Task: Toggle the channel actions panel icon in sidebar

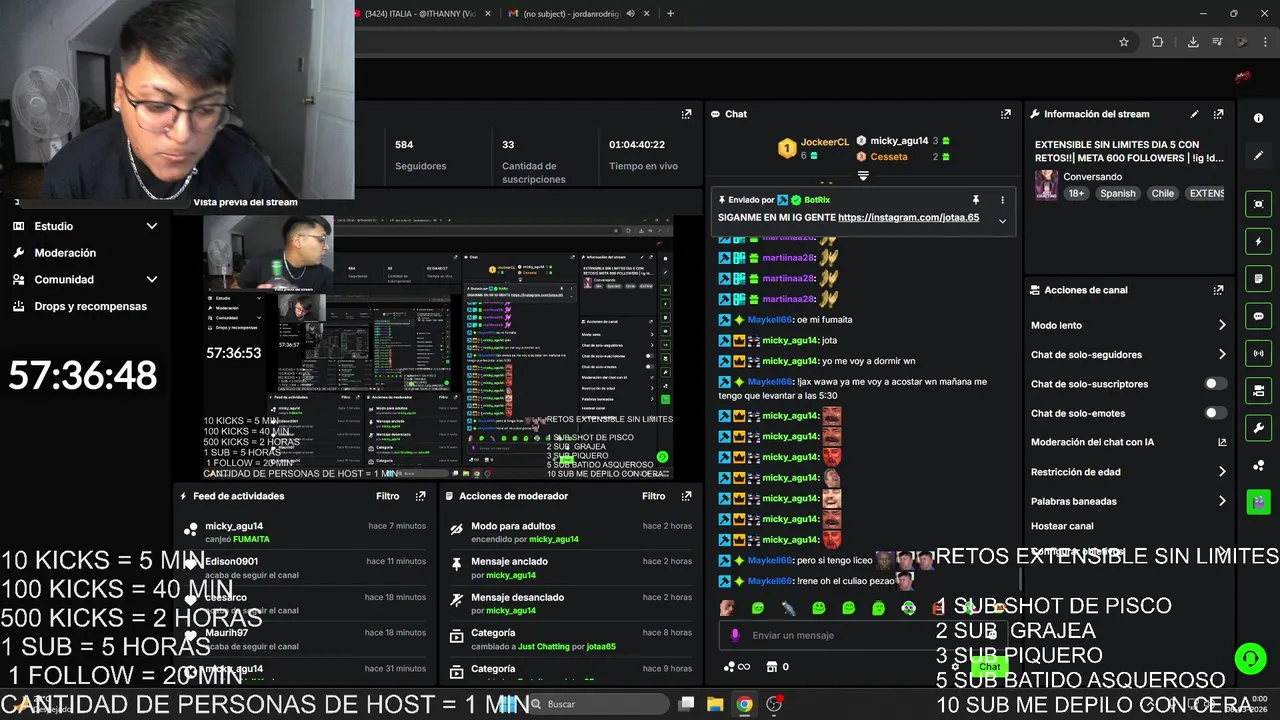Action: click(x=1258, y=390)
